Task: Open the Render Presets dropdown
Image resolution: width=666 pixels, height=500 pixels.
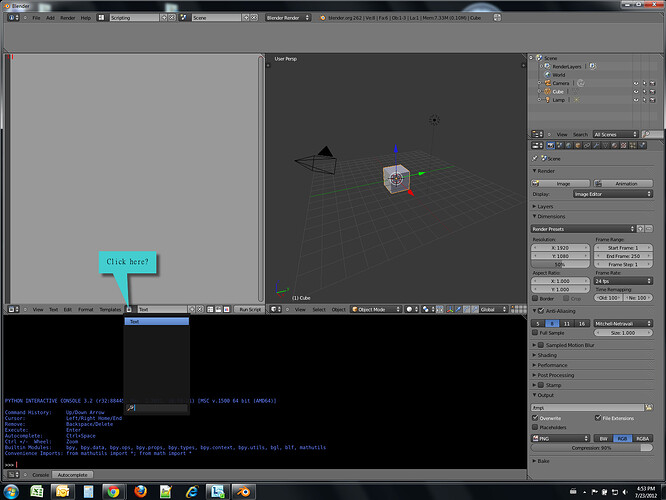Action: click(x=583, y=229)
